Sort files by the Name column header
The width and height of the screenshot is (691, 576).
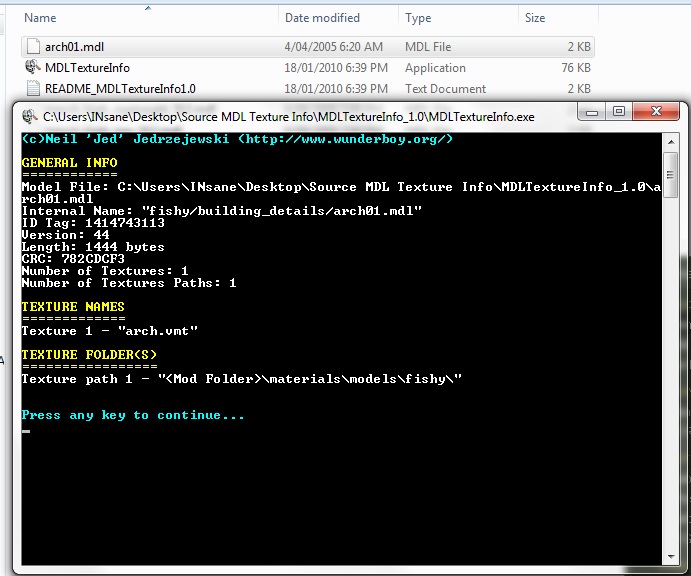[x=40, y=18]
